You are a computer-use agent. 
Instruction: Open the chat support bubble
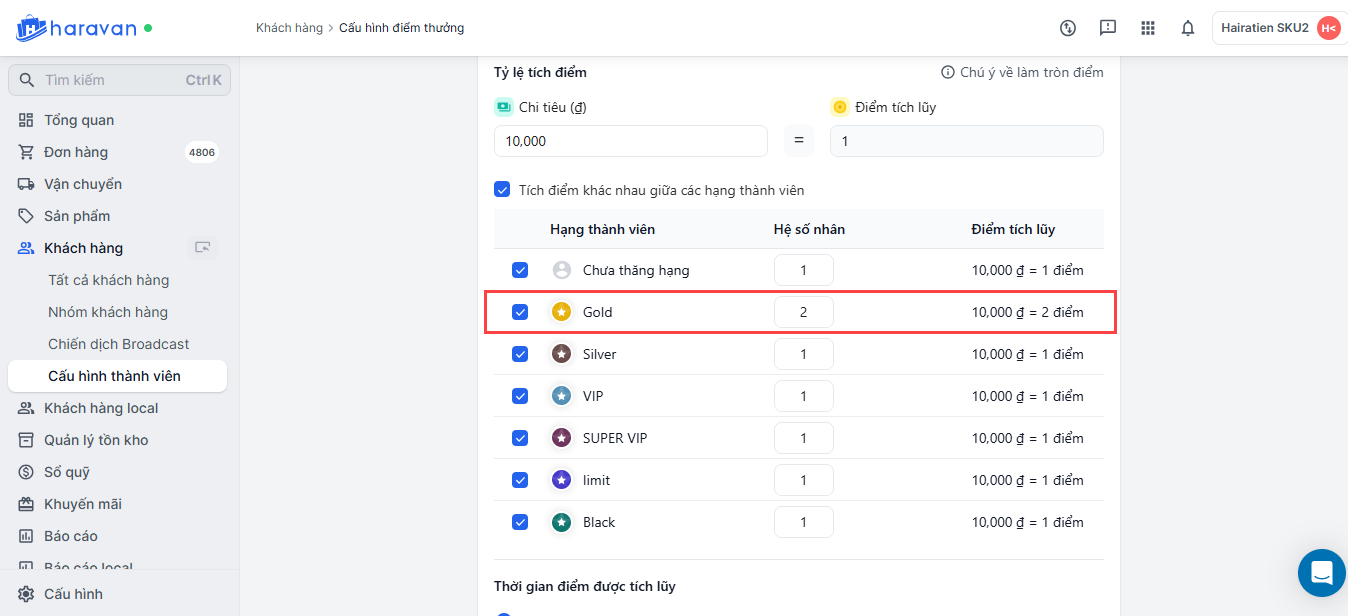click(1321, 573)
